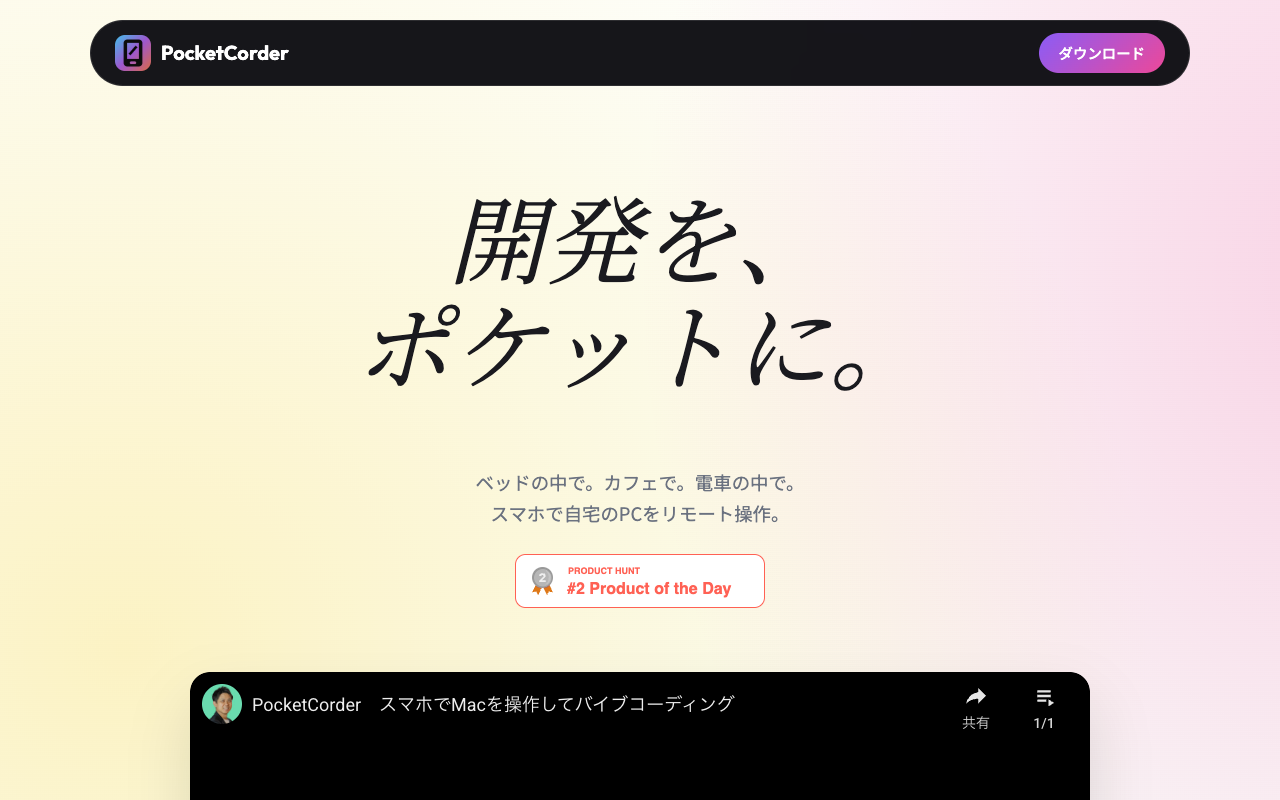
Task: Play the embedded YouTube video
Action: (x=640, y=770)
